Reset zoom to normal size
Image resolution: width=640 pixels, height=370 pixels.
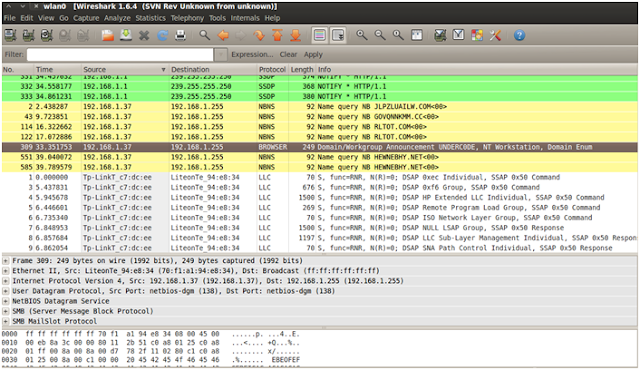[x=398, y=35]
